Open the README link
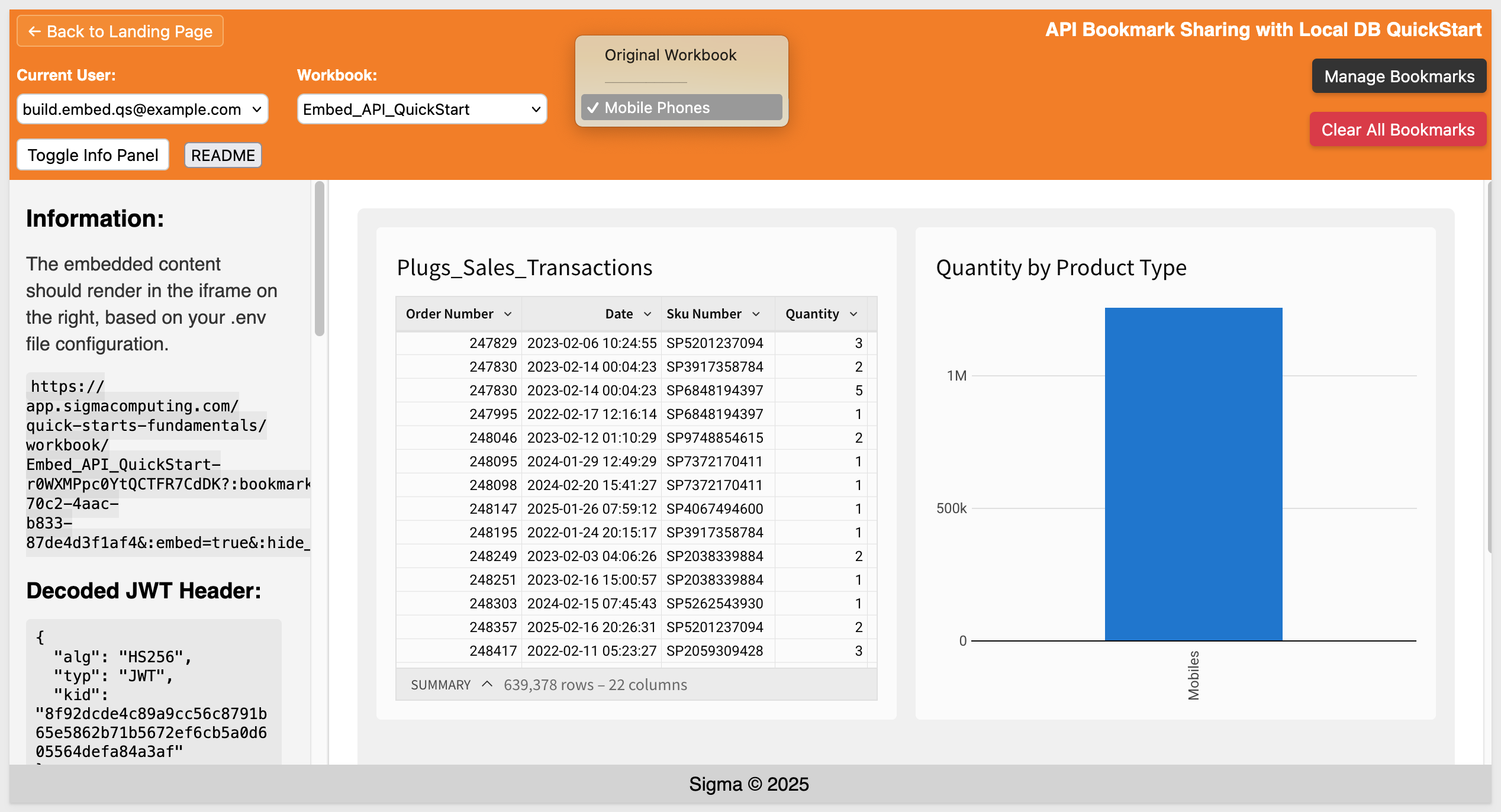Image resolution: width=1501 pixels, height=812 pixels. coord(223,155)
